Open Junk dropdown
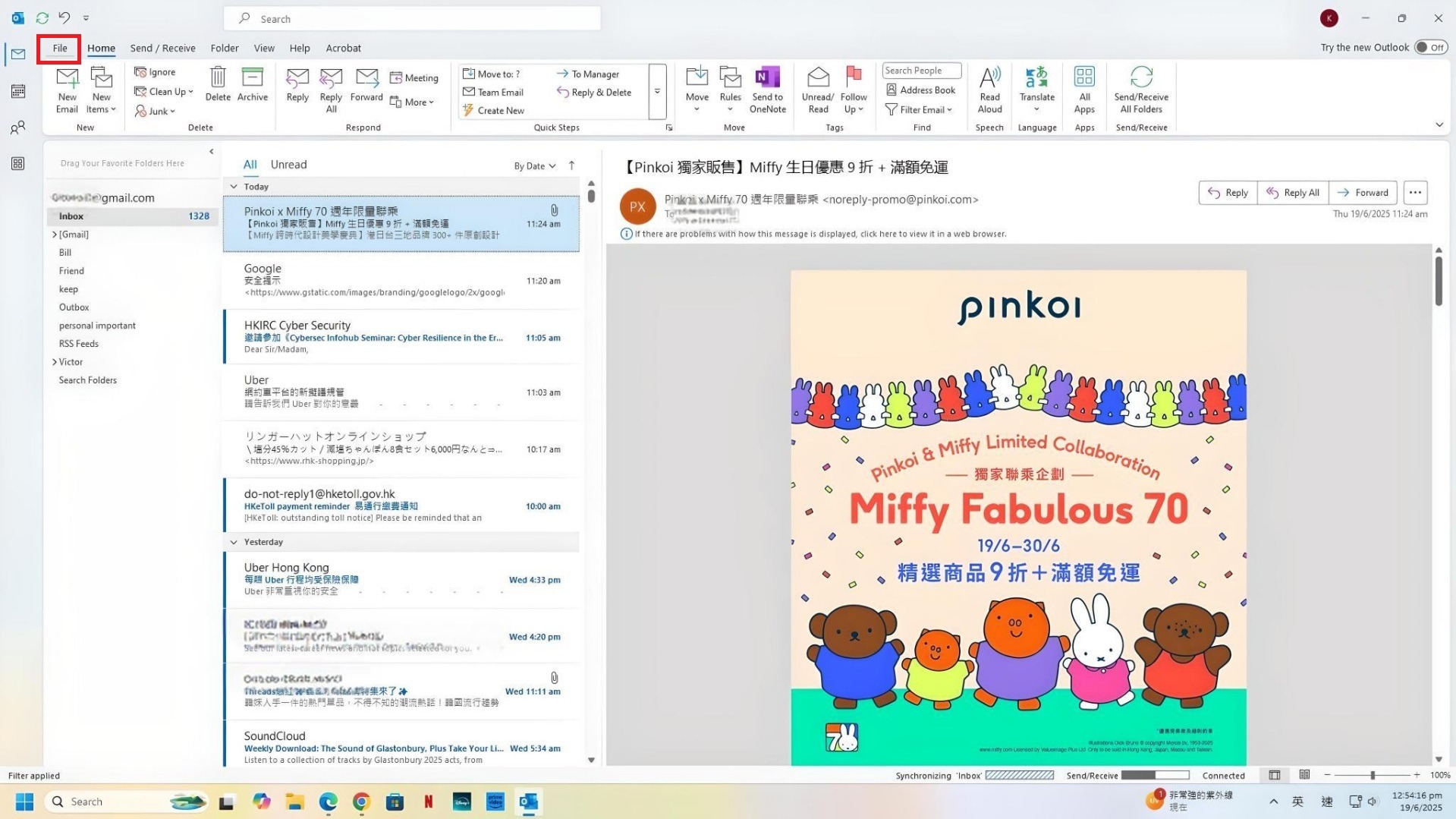 click(155, 111)
